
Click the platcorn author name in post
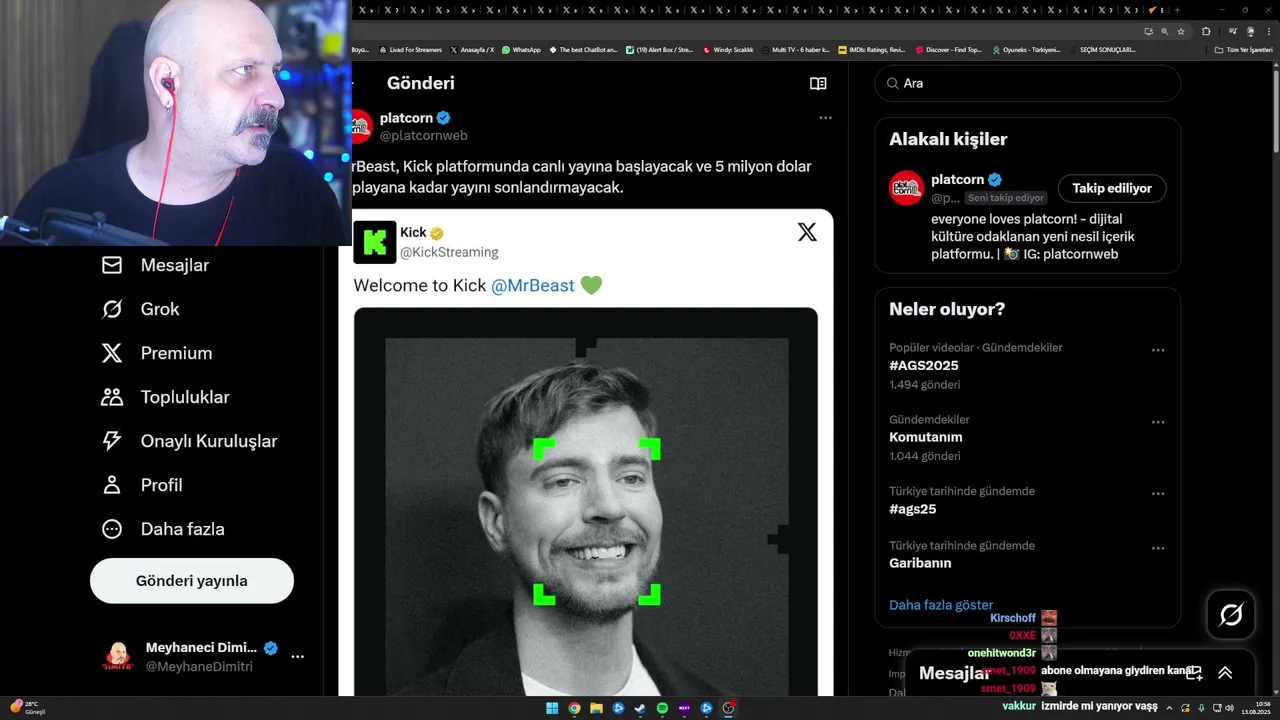(406, 118)
